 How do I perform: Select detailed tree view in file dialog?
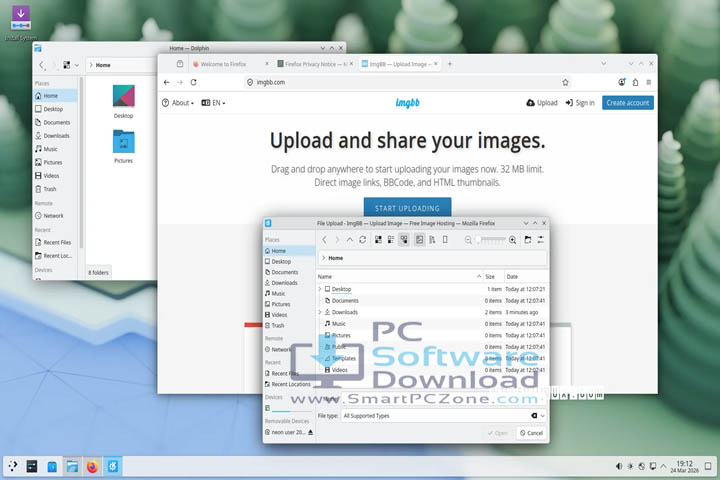404,240
